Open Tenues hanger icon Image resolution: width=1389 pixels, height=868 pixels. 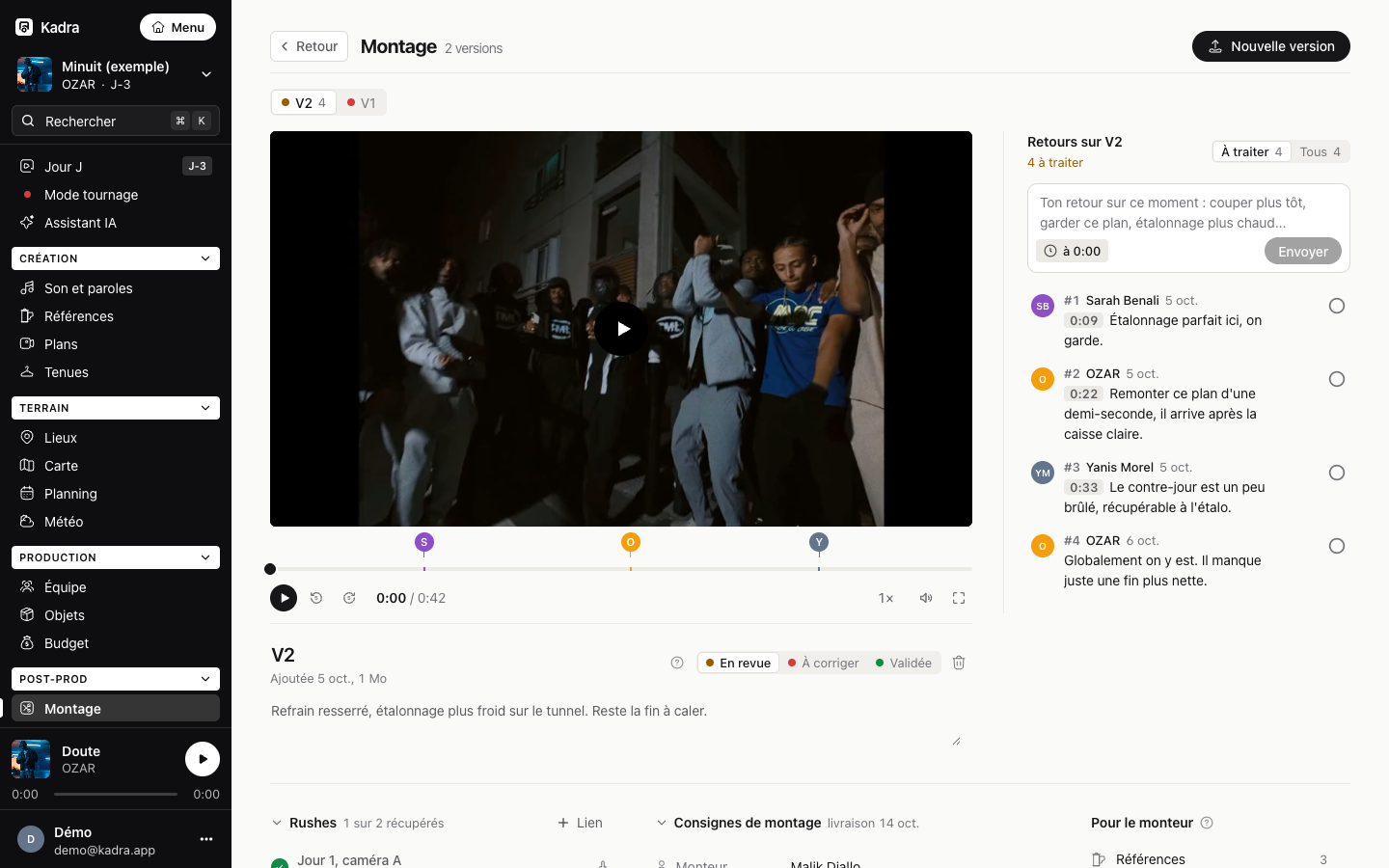click(x=27, y=371)
